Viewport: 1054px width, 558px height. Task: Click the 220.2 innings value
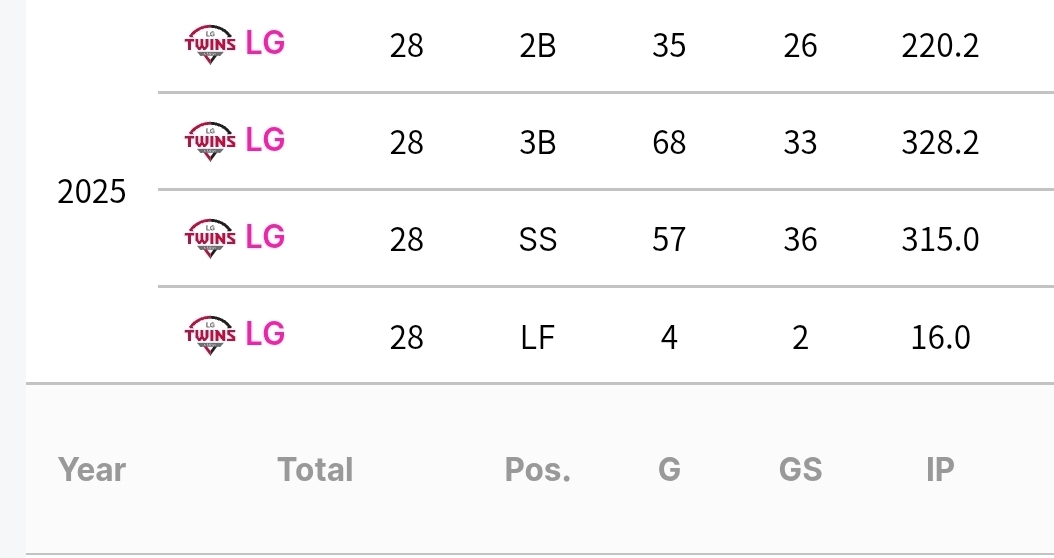(940, 46)
